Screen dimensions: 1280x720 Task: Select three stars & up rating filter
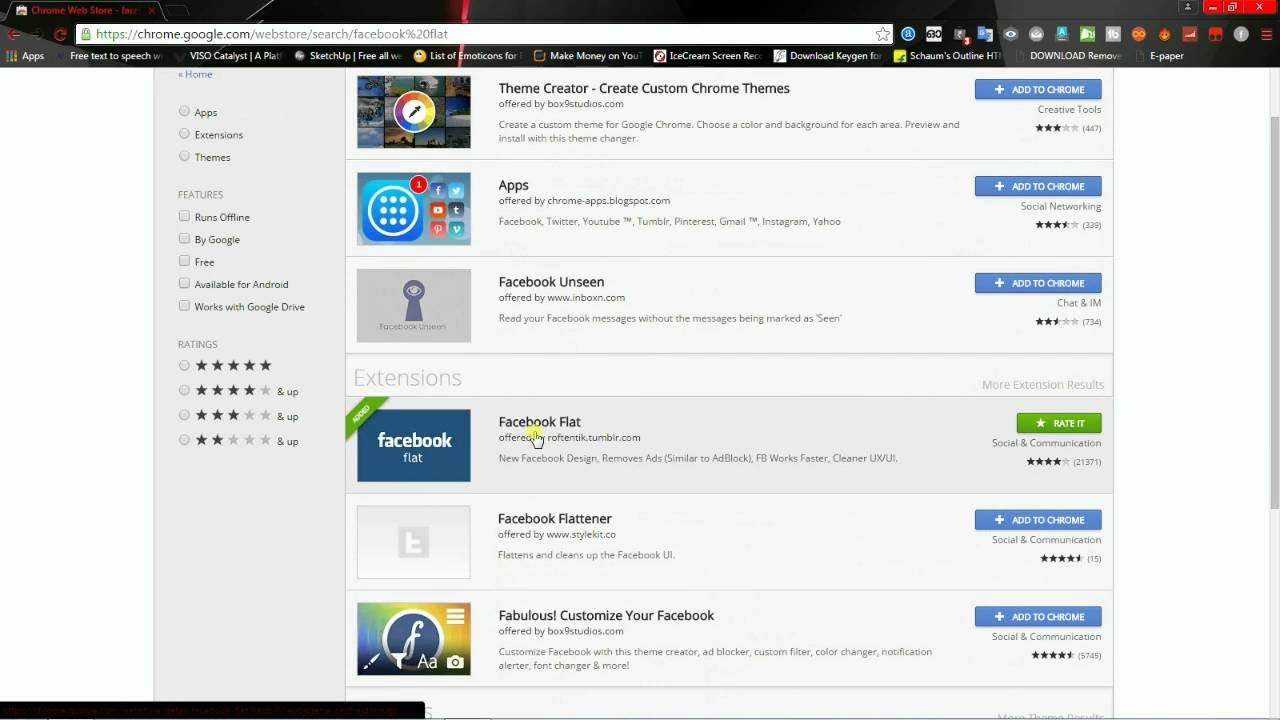click(184, 415)
